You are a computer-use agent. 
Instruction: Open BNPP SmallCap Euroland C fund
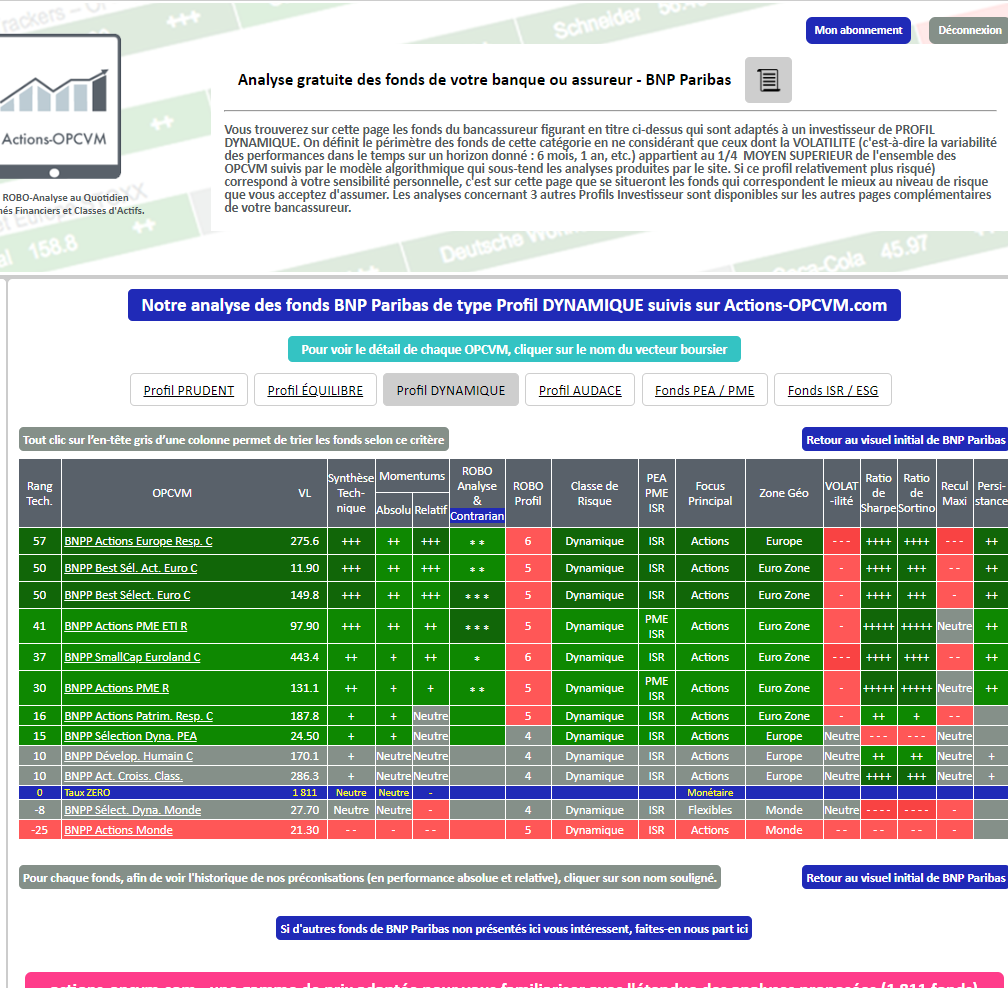click(x=132, y=657)
